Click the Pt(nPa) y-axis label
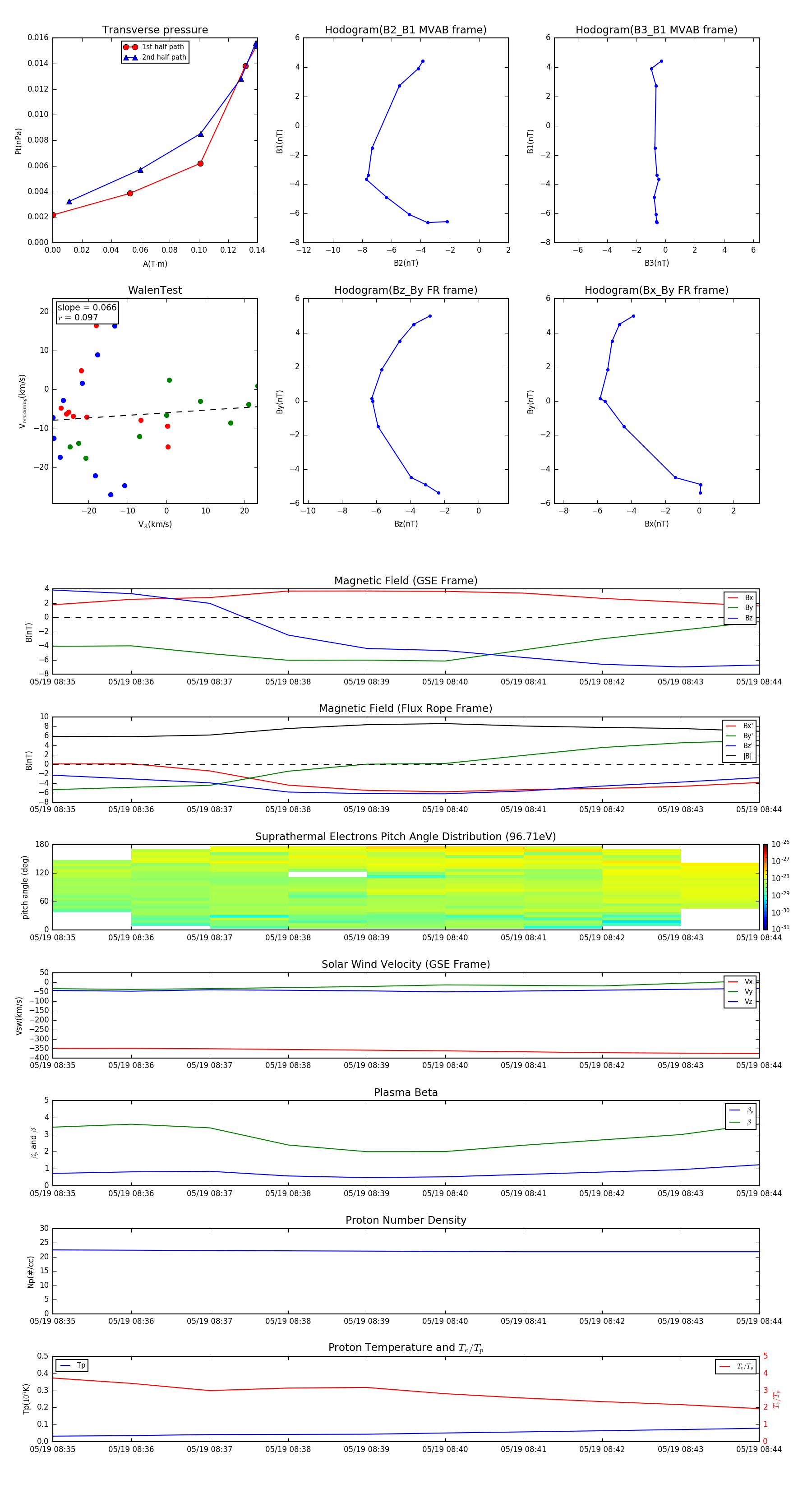This screenshot has width=812, height=1489. (x=18, y=140)
